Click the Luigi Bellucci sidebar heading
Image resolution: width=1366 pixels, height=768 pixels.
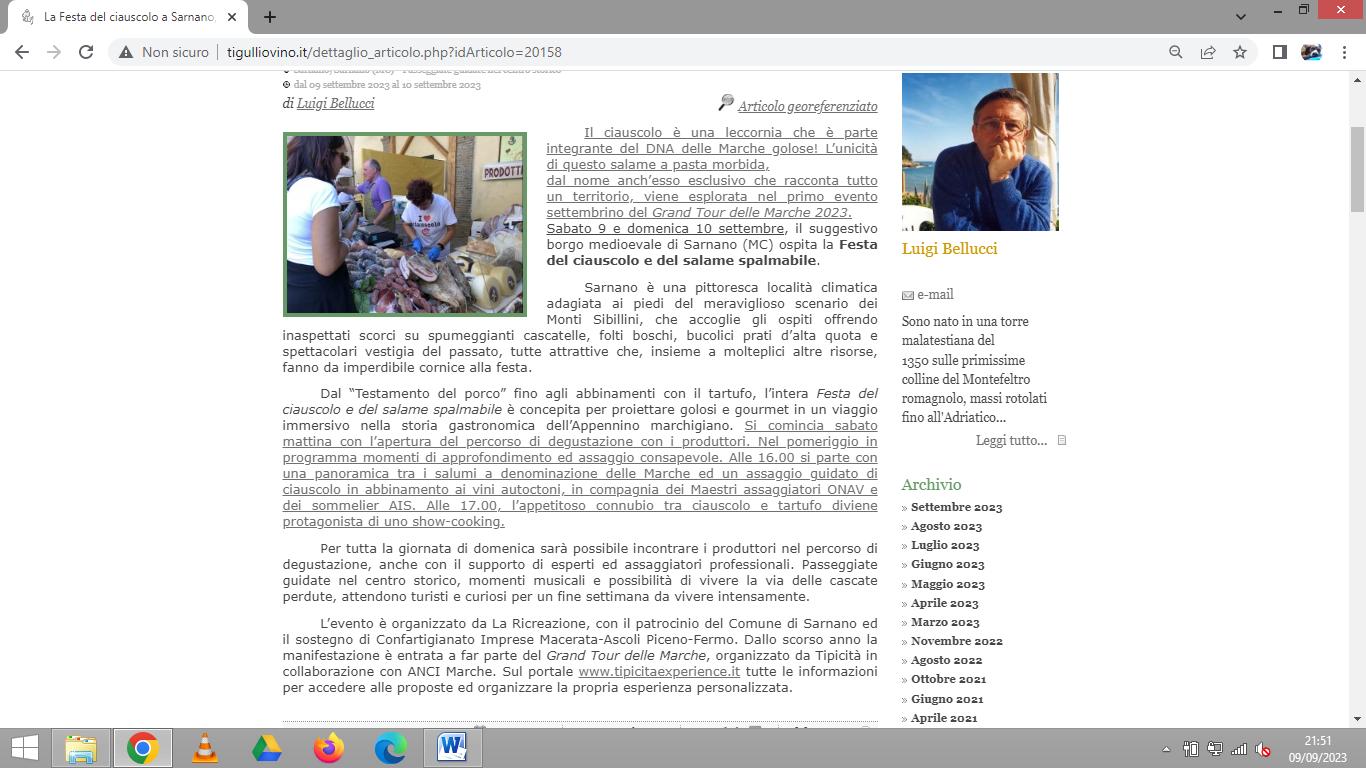[x=949, y=249]
